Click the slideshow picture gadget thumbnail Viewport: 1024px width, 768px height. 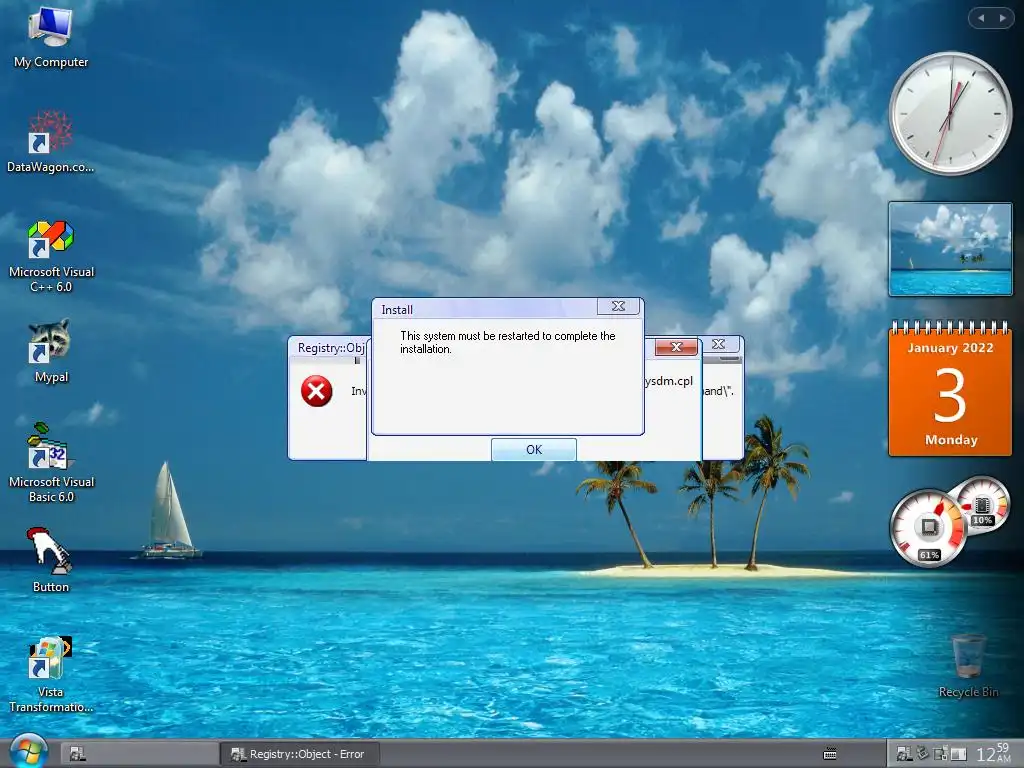(950, 249)
